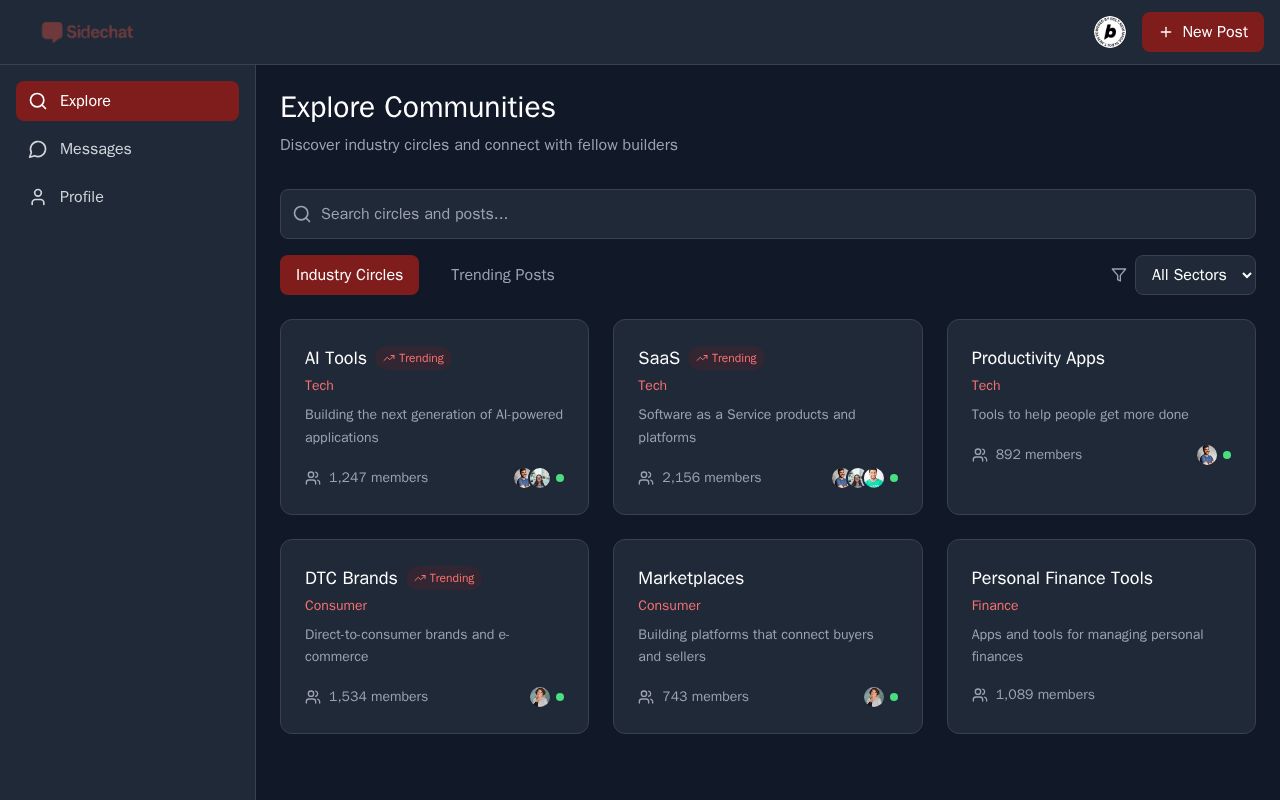Open the Marketplaces circle title

[x=691, y=578]
